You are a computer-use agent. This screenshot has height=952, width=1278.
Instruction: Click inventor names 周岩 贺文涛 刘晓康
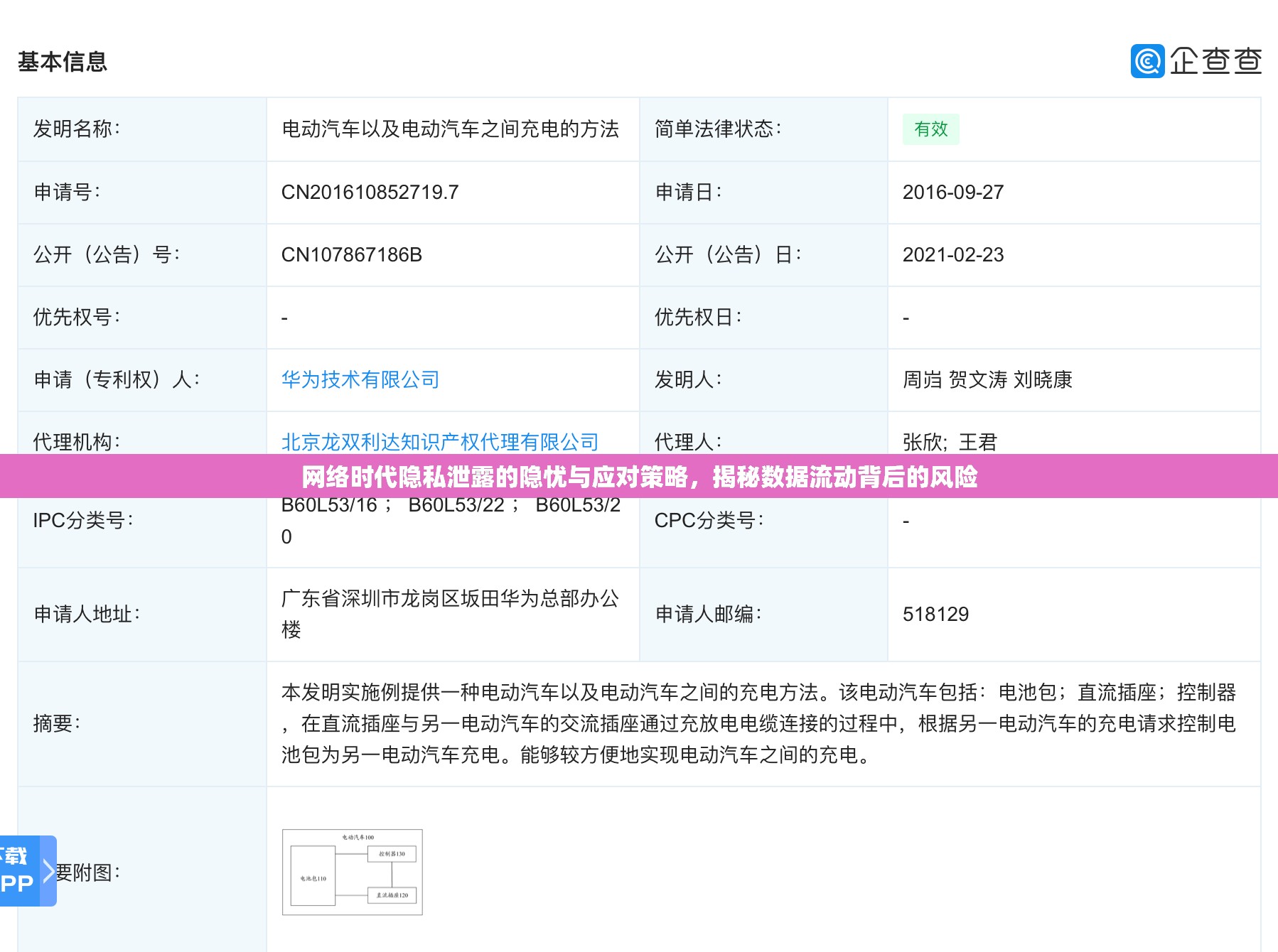tap(987, 379)
